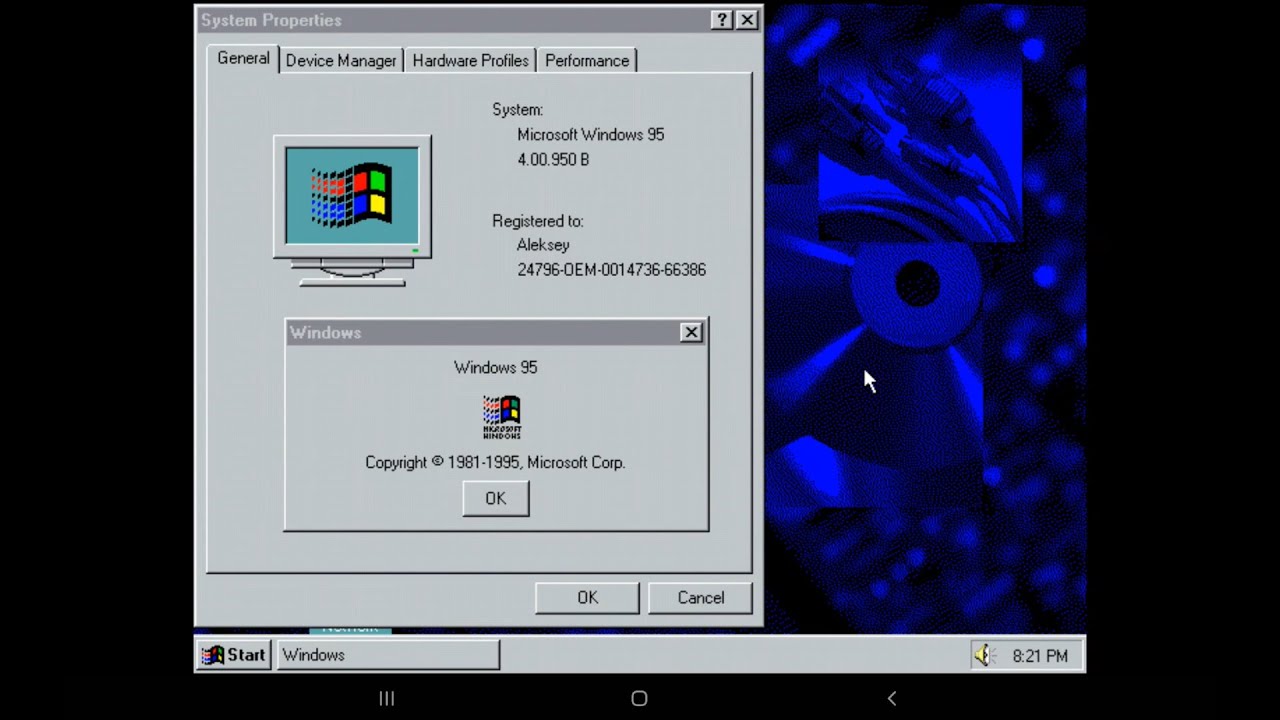This screenshot has height=720, width=1280.
Task: Click the version text 4.00.950 B
Action: 553,159
